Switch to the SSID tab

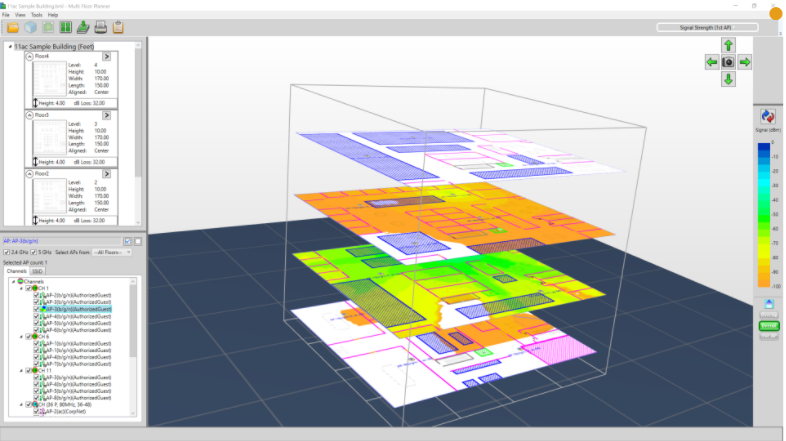(x=38, y=270)
